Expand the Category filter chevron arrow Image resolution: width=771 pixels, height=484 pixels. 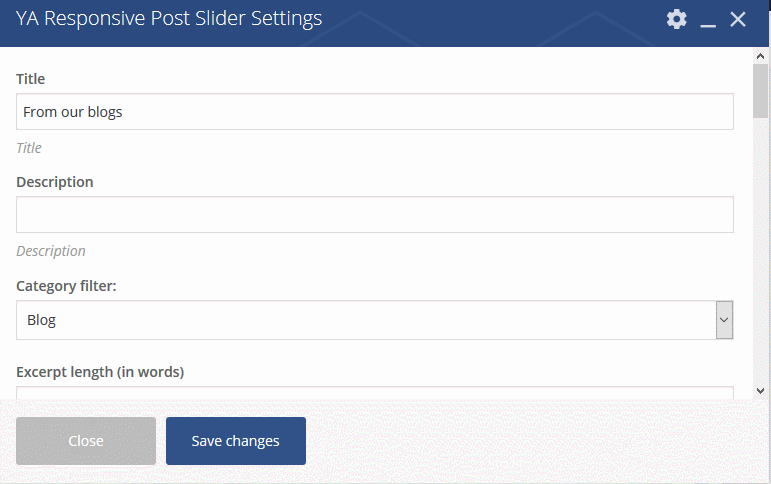[x=724, y=320]
